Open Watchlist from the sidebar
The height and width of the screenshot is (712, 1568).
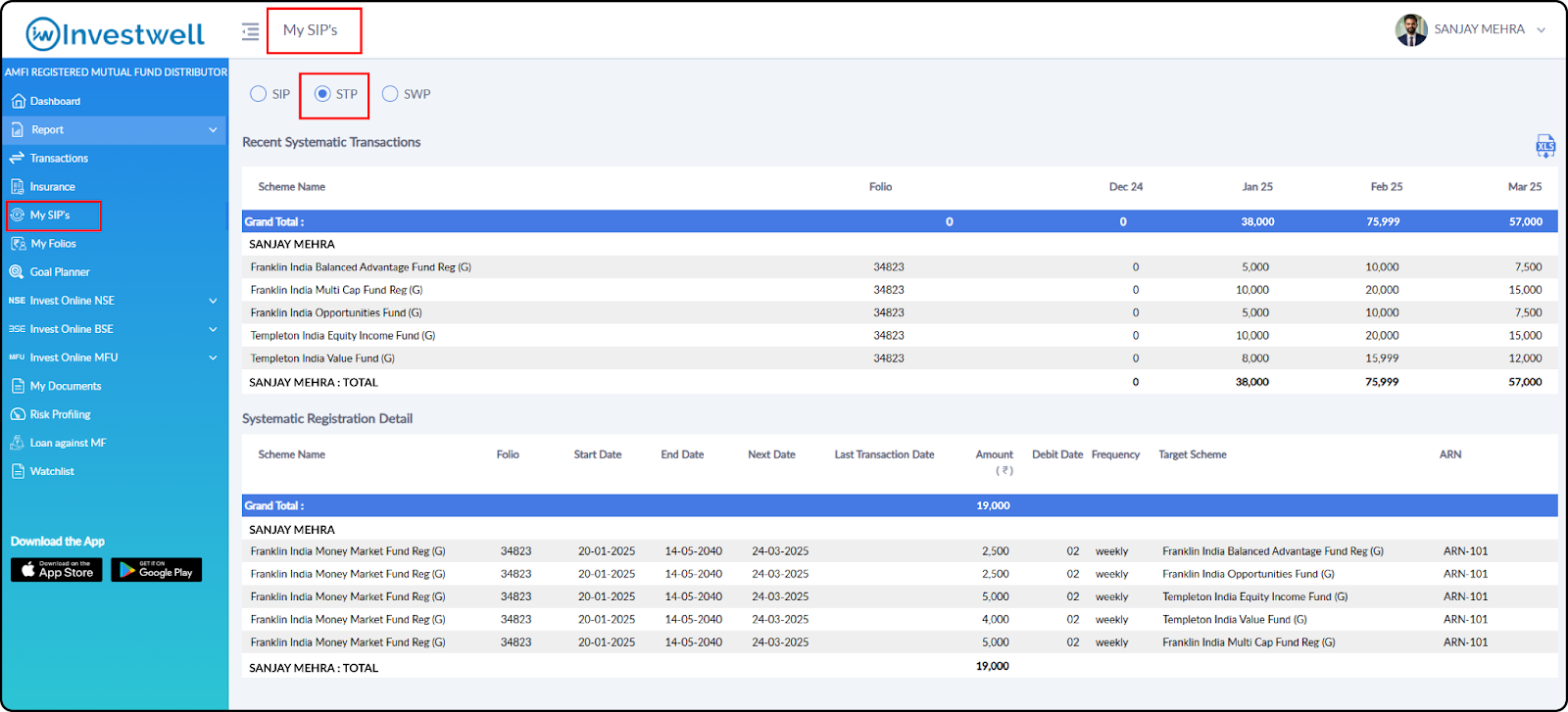coord(52,471)
